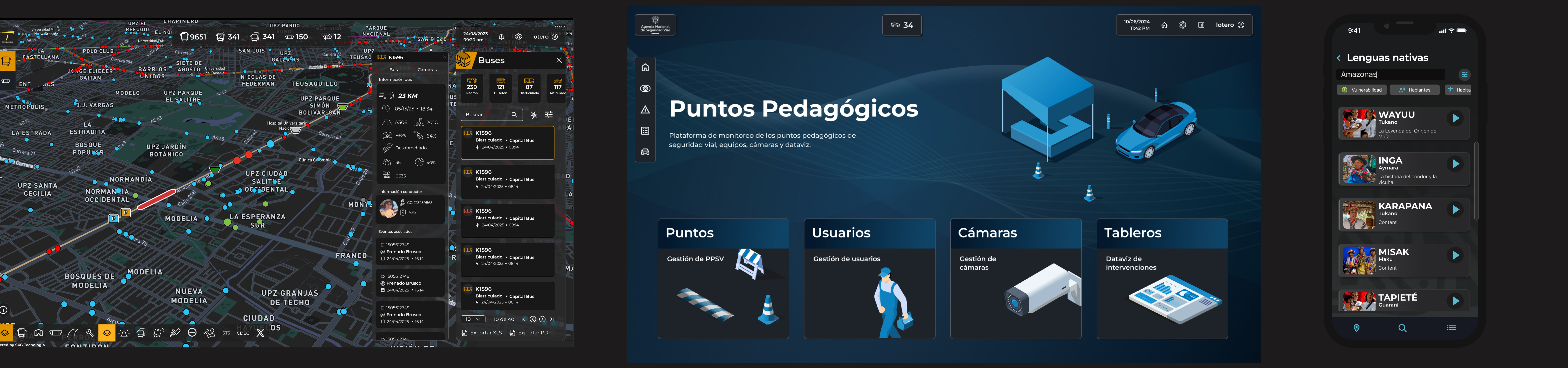The width and height of the screenshot is (1568, 368).
Task: Select the car icon in the Puntos Pedagógicos sidebar
Action: (x=645, y=152)
